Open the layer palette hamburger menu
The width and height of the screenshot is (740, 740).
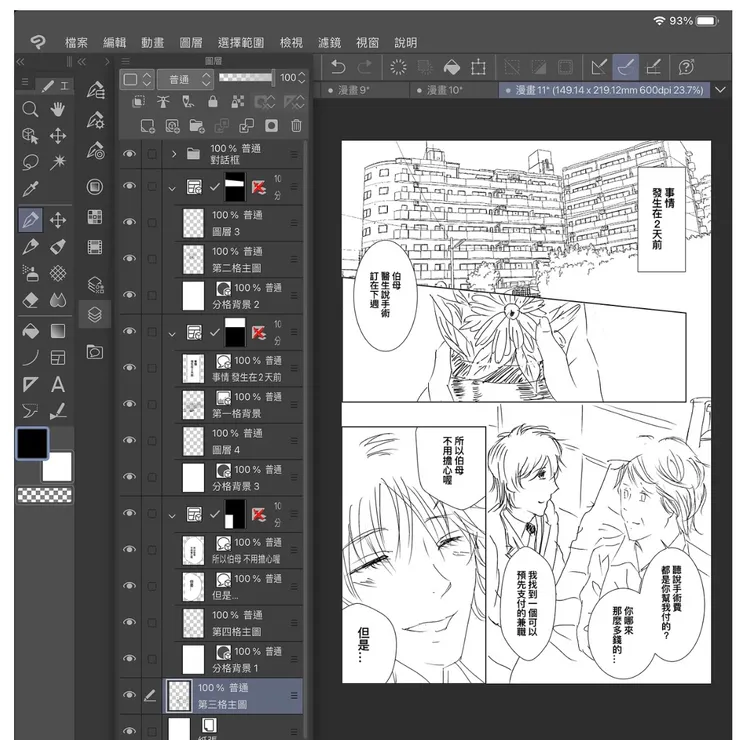[125, 61]
